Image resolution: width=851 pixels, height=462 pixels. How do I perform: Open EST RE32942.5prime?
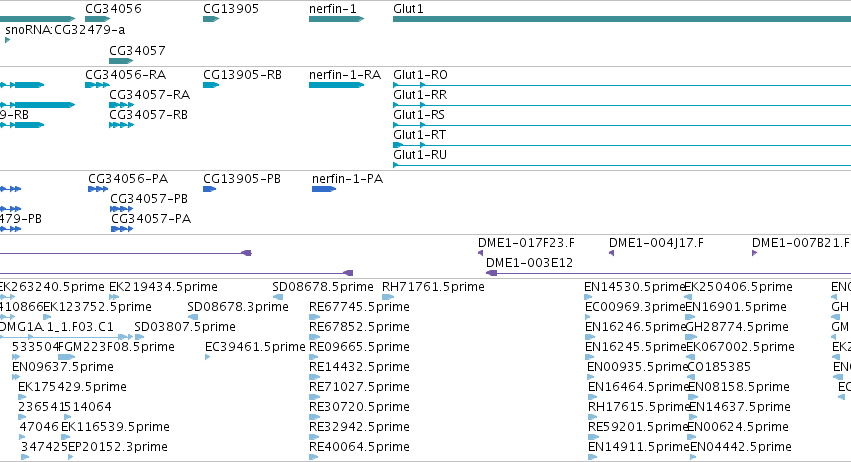pyautogui.click(x=359, y=427)
